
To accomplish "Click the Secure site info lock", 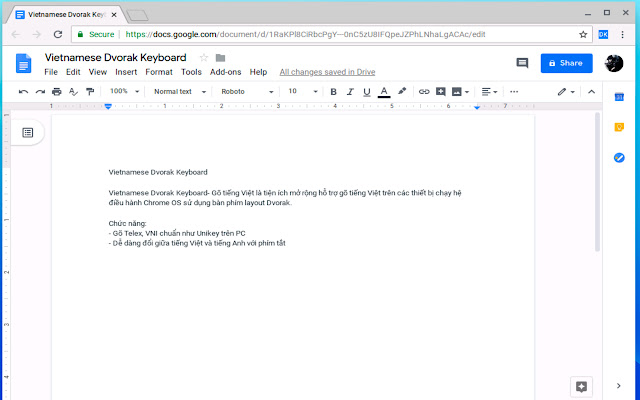I will pyautogui.click(x=96, y=34).
